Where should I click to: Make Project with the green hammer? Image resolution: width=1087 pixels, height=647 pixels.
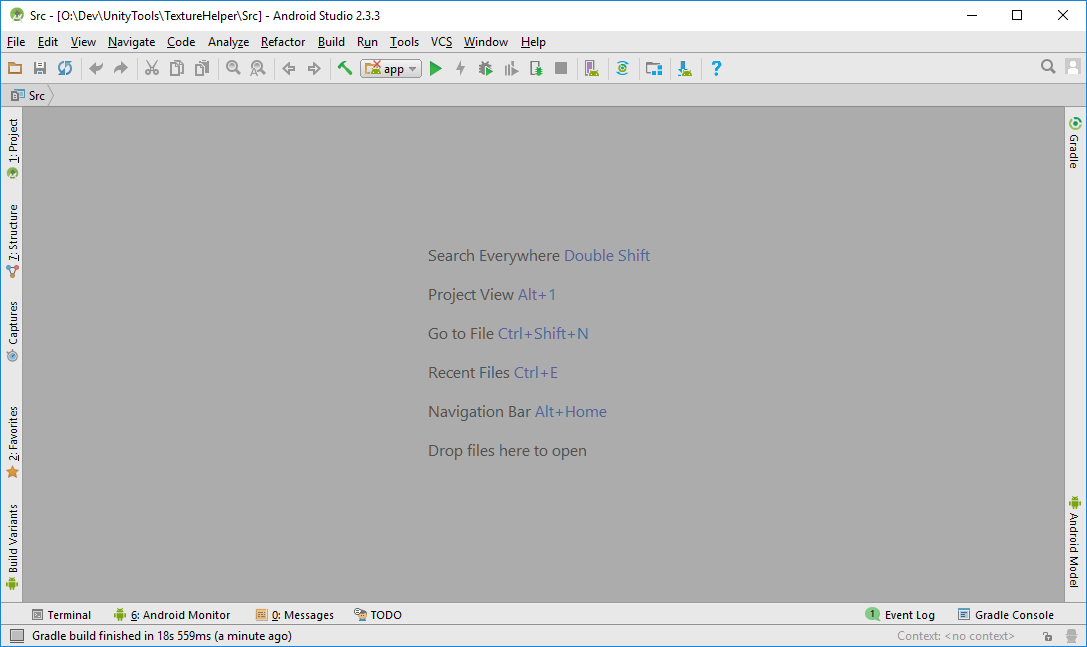coord(345,68)
